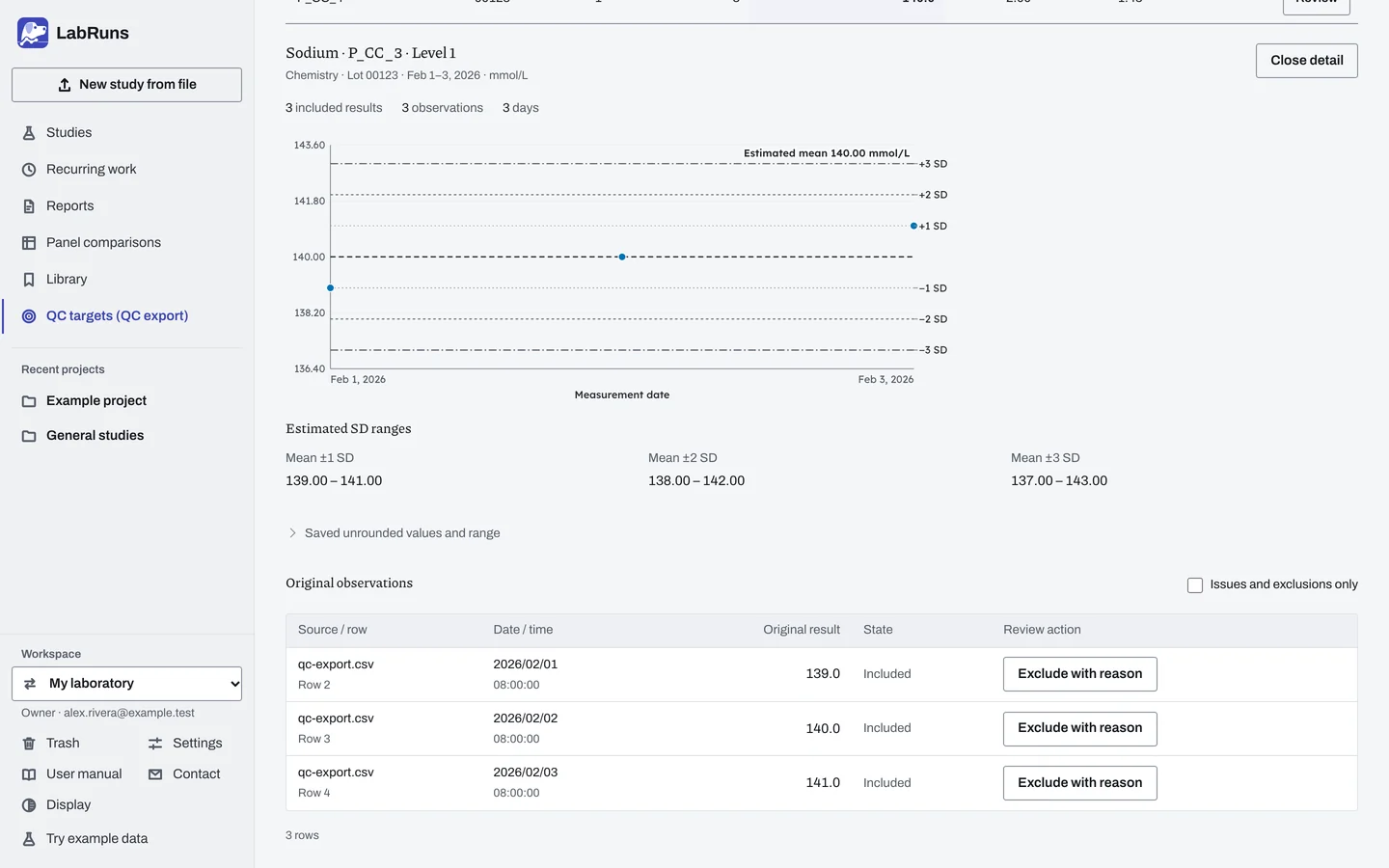
Task: Click the Original result column header
Action: coord(802,630)
